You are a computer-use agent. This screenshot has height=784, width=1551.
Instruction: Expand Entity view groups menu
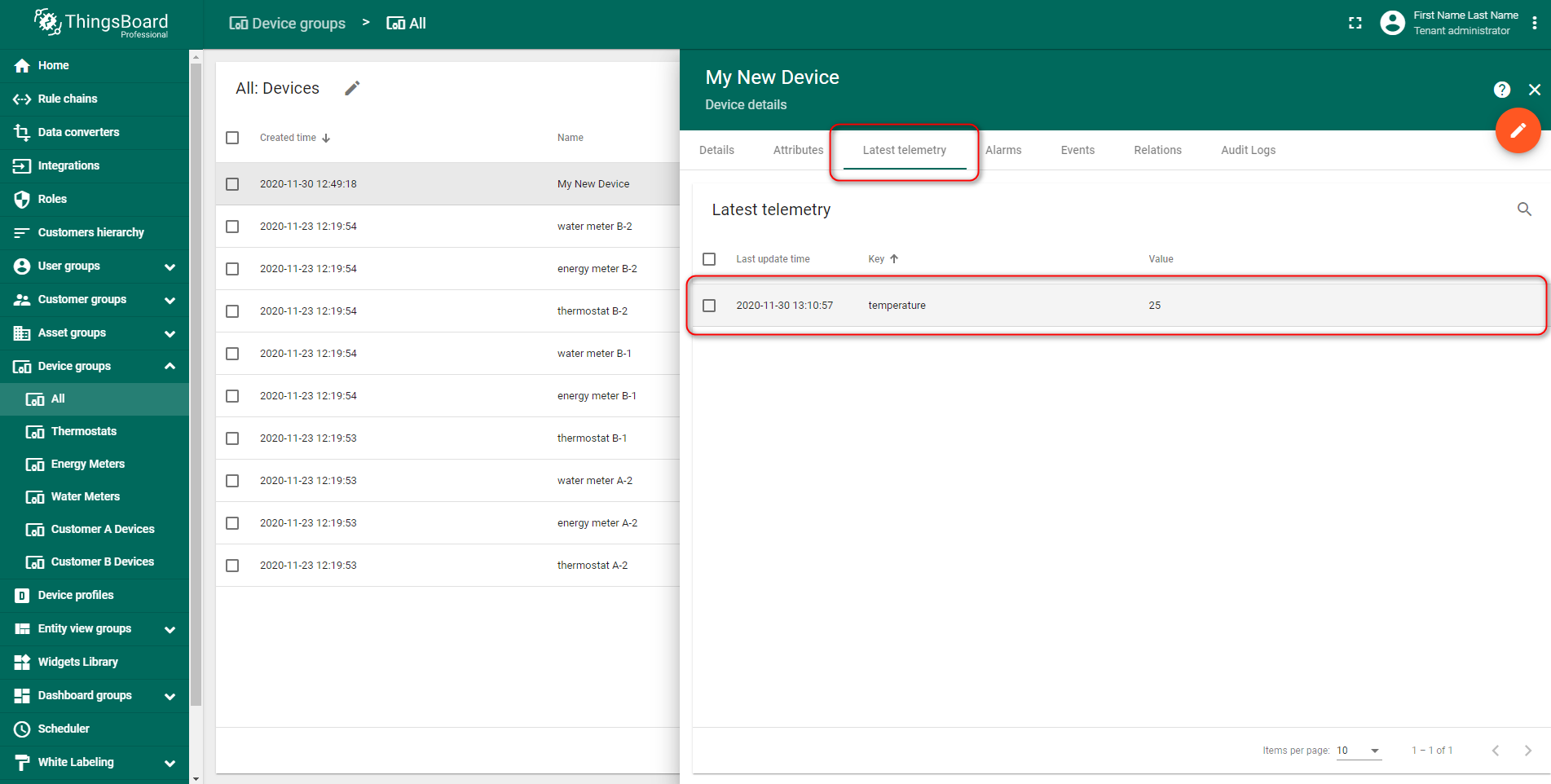tap(170, 629)
